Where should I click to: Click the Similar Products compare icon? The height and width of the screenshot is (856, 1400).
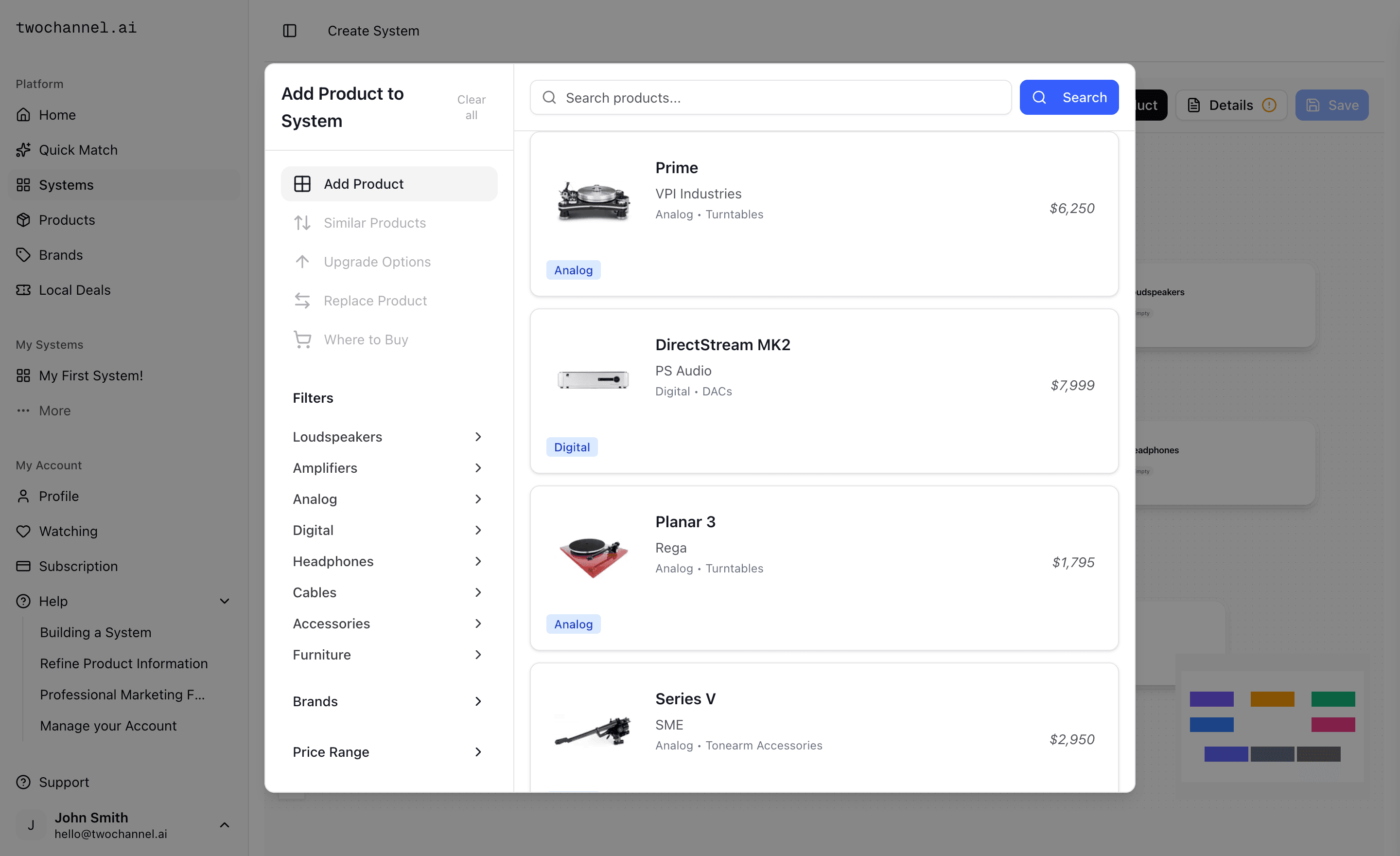coord(303,223)
